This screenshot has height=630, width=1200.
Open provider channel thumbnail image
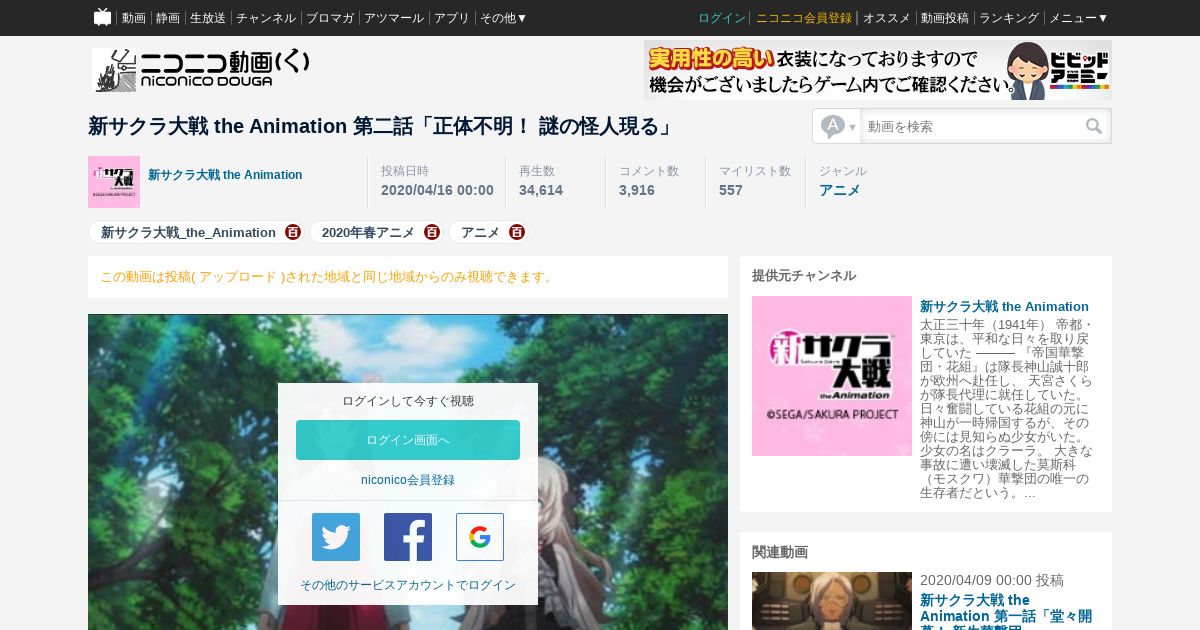pyautogui.click(x=832, y=376)
